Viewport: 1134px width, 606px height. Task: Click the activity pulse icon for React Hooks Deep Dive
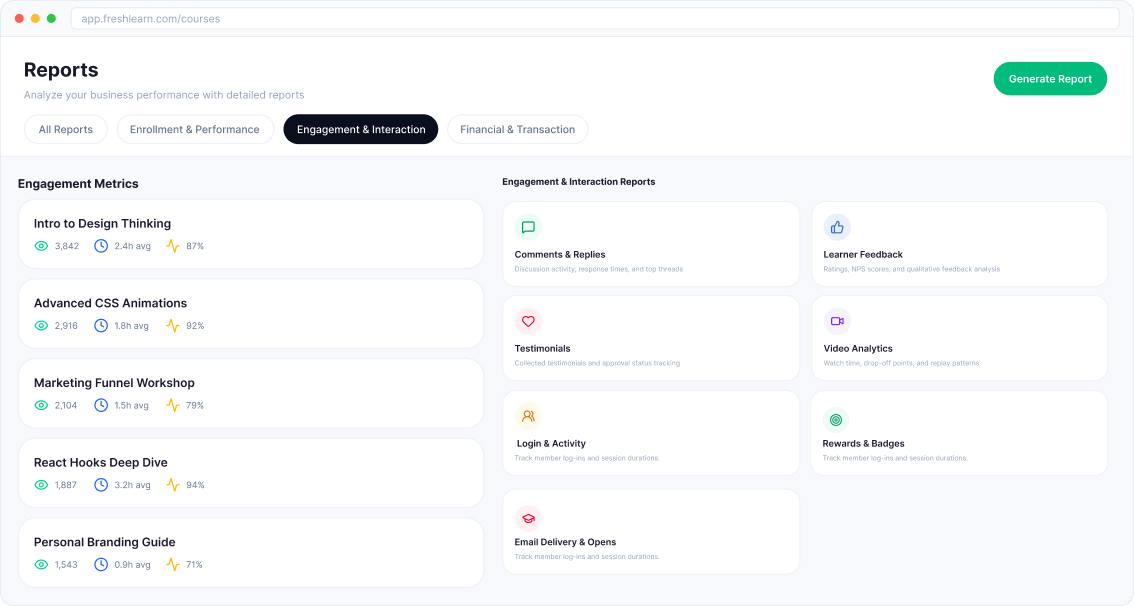(x=171, y=484)
